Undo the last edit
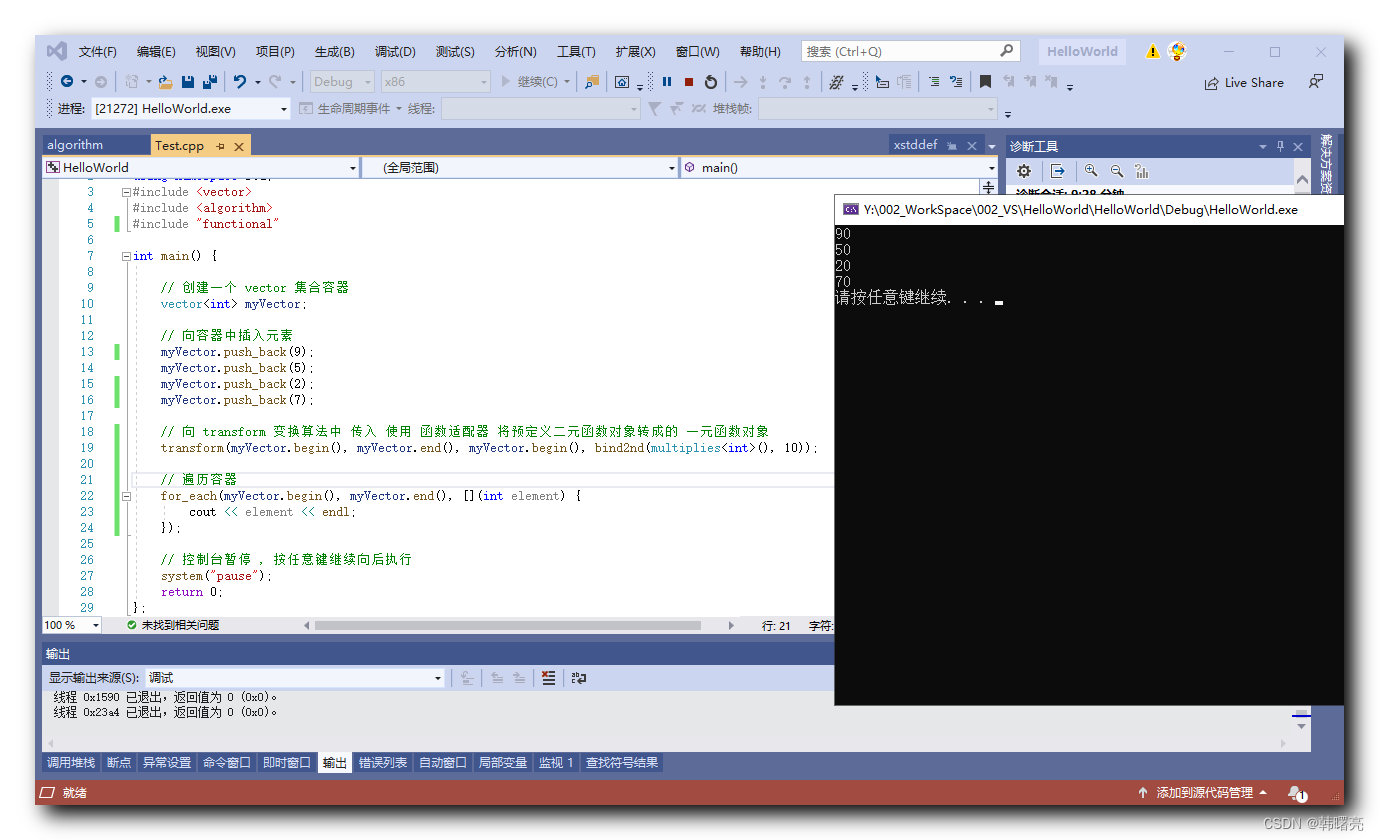Screen dimensions: 1379x840 (x=240, y=82)
